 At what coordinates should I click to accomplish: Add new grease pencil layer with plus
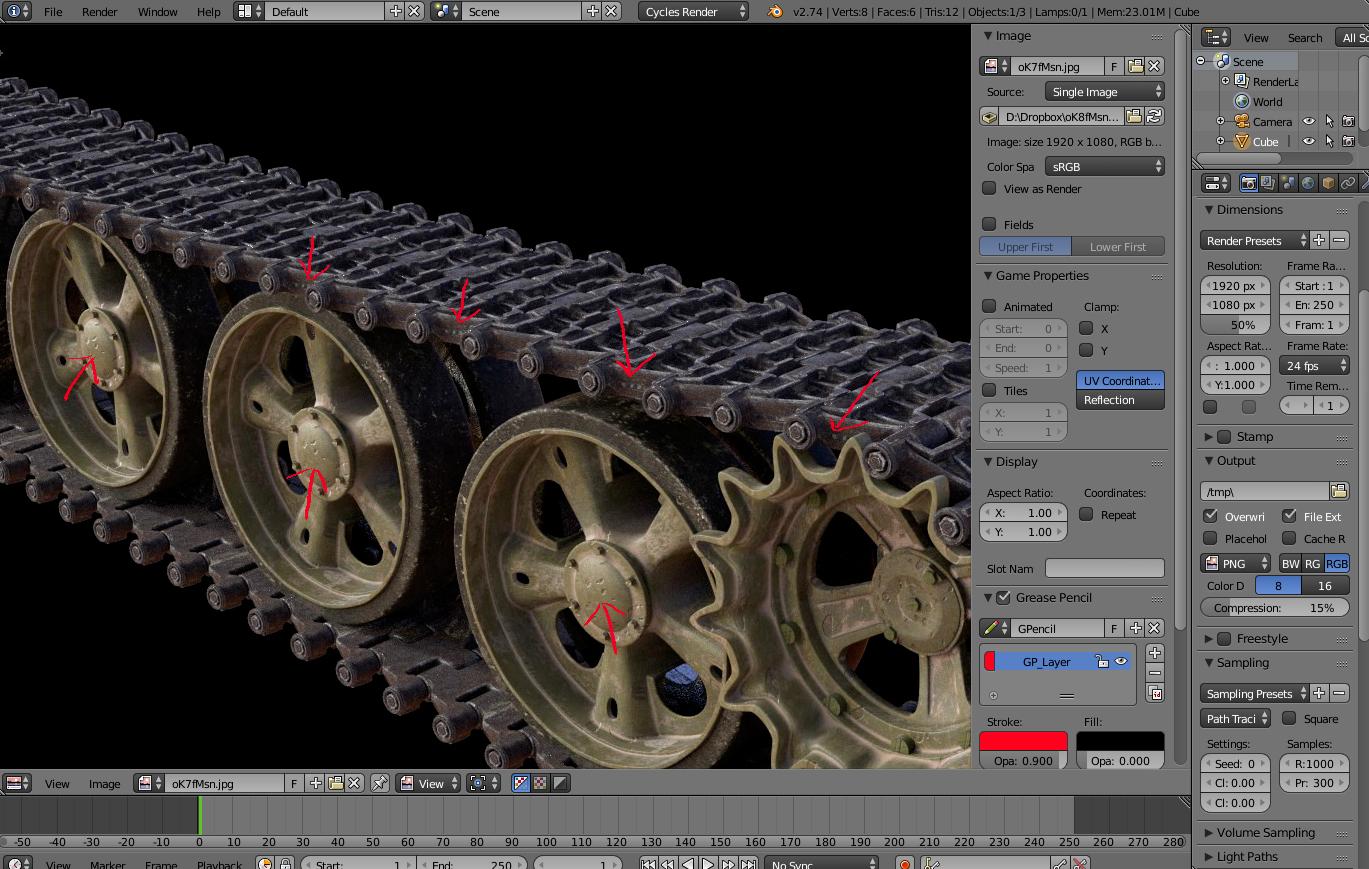(x=1155, y=652)
